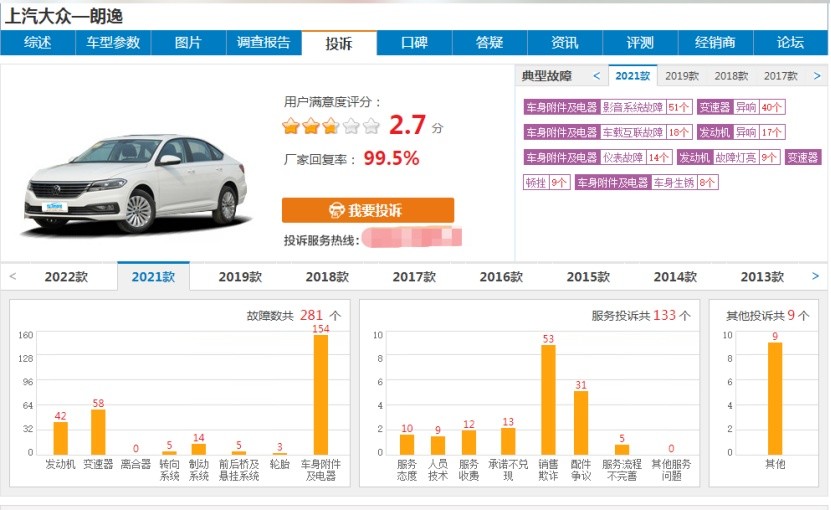Click the 服务流程不完善 axis label
831x510 pixels.
point(622,470)
